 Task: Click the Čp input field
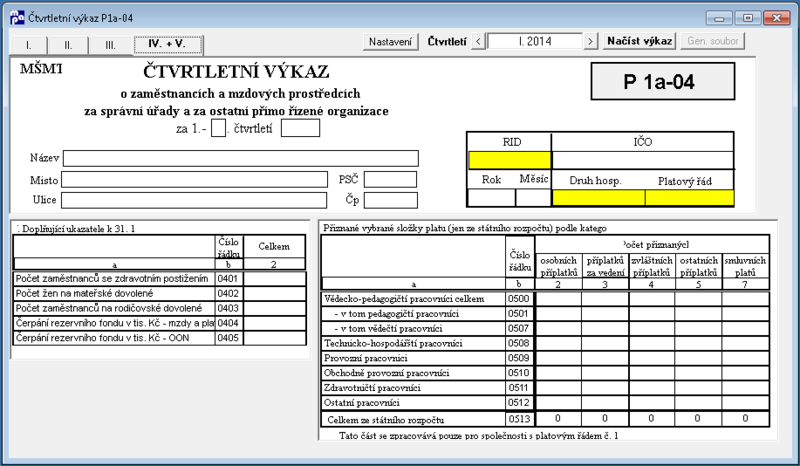coord(390,200)
